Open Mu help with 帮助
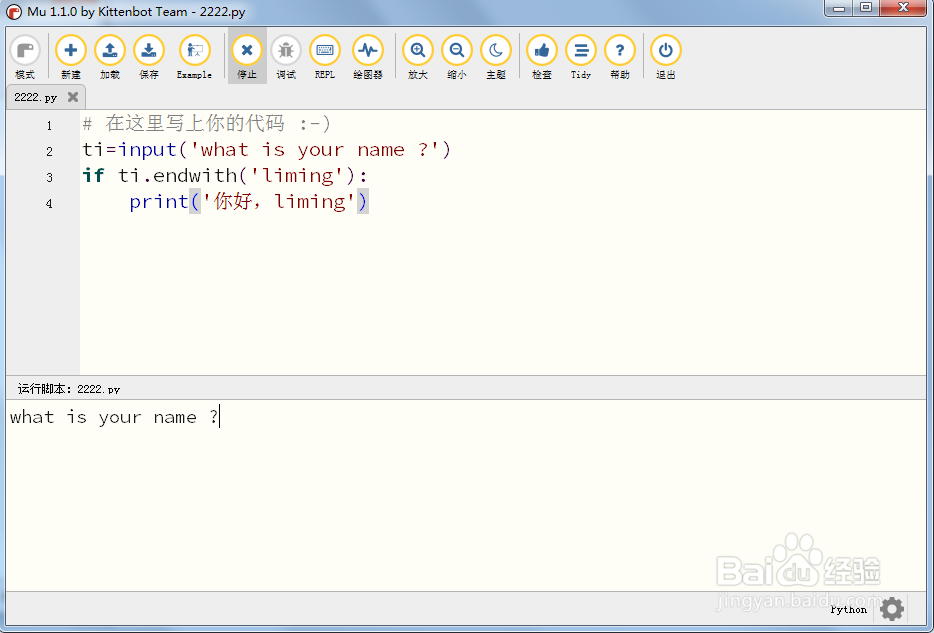This screenshot has width=934, height=633. 620,50
